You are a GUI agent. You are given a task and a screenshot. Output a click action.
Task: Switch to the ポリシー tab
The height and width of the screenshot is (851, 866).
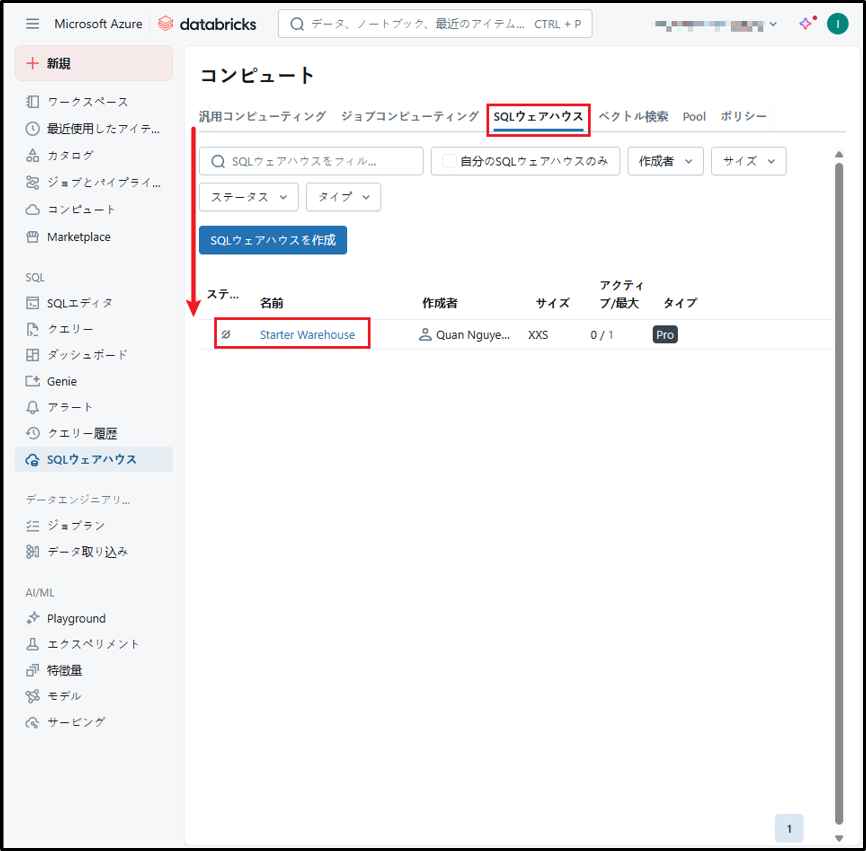pyautogui.click(x=743, y=117)
